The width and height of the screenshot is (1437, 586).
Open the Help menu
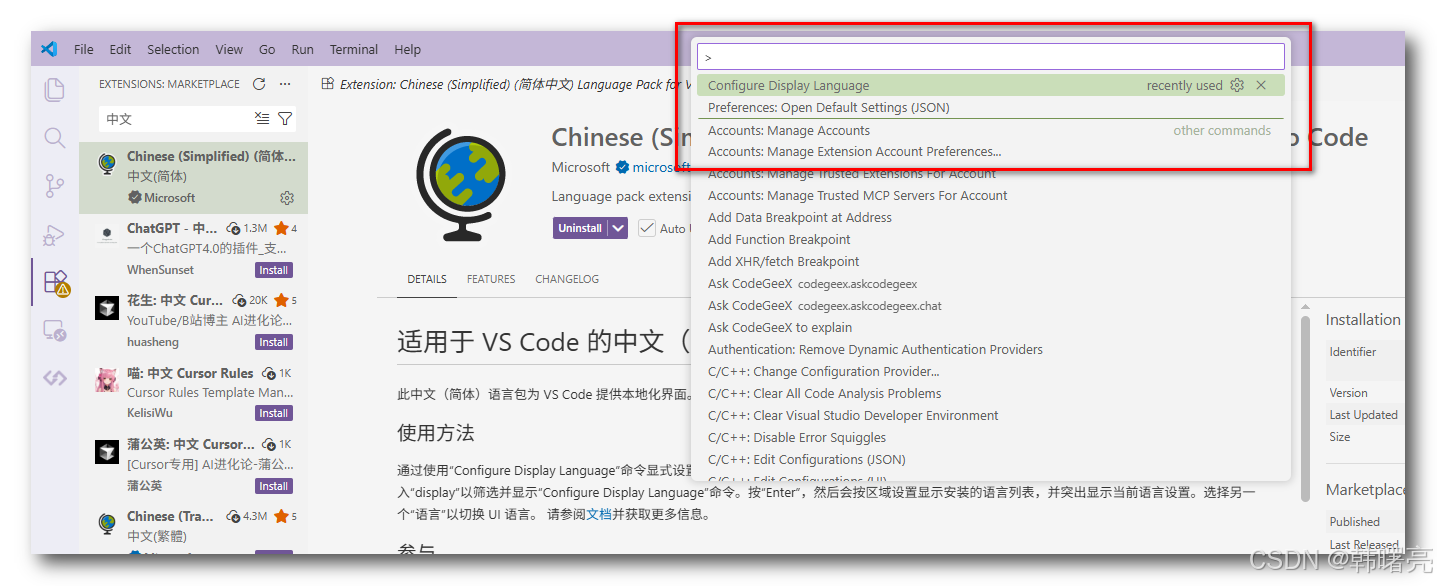pyautogui.click(x=407, y=49)
